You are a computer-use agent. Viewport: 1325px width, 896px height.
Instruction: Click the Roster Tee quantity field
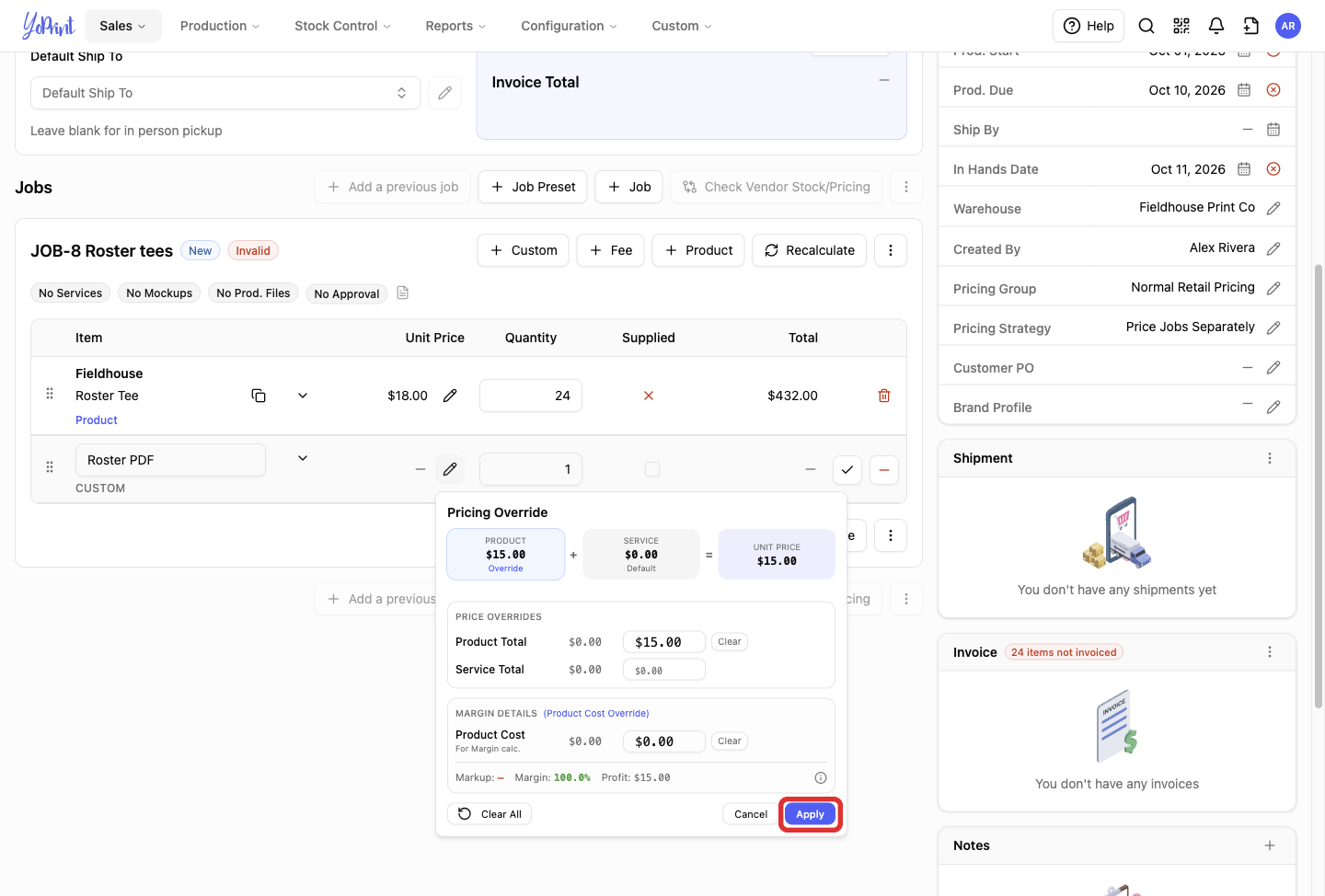pos(531,396)
